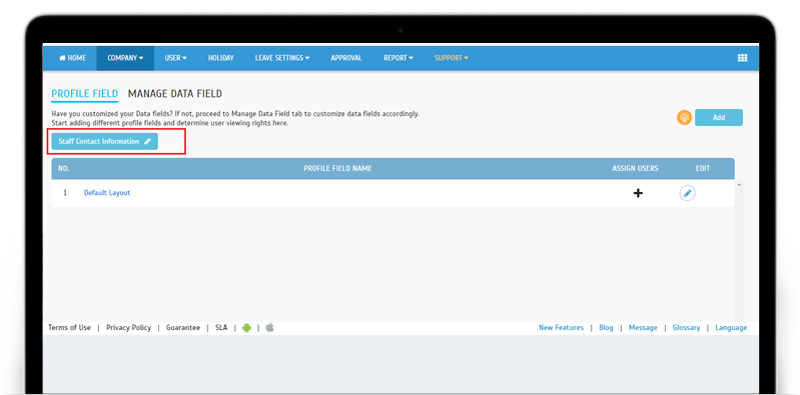The width and height of the screenshot is (800, 395).
Task: Go to Home via house icon
Action: [63, 58]
